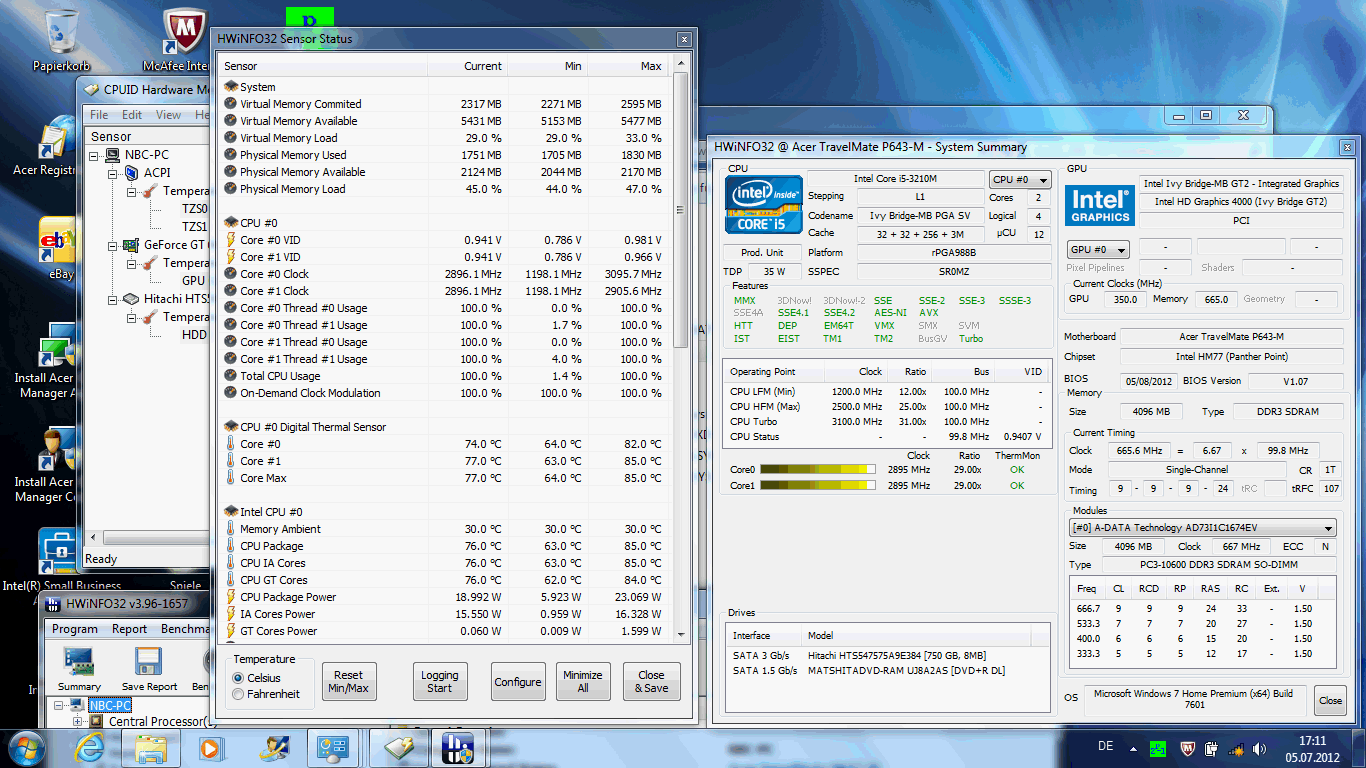
Task: Click the volume speaker tray icon
Action: tap(1260, 748)
